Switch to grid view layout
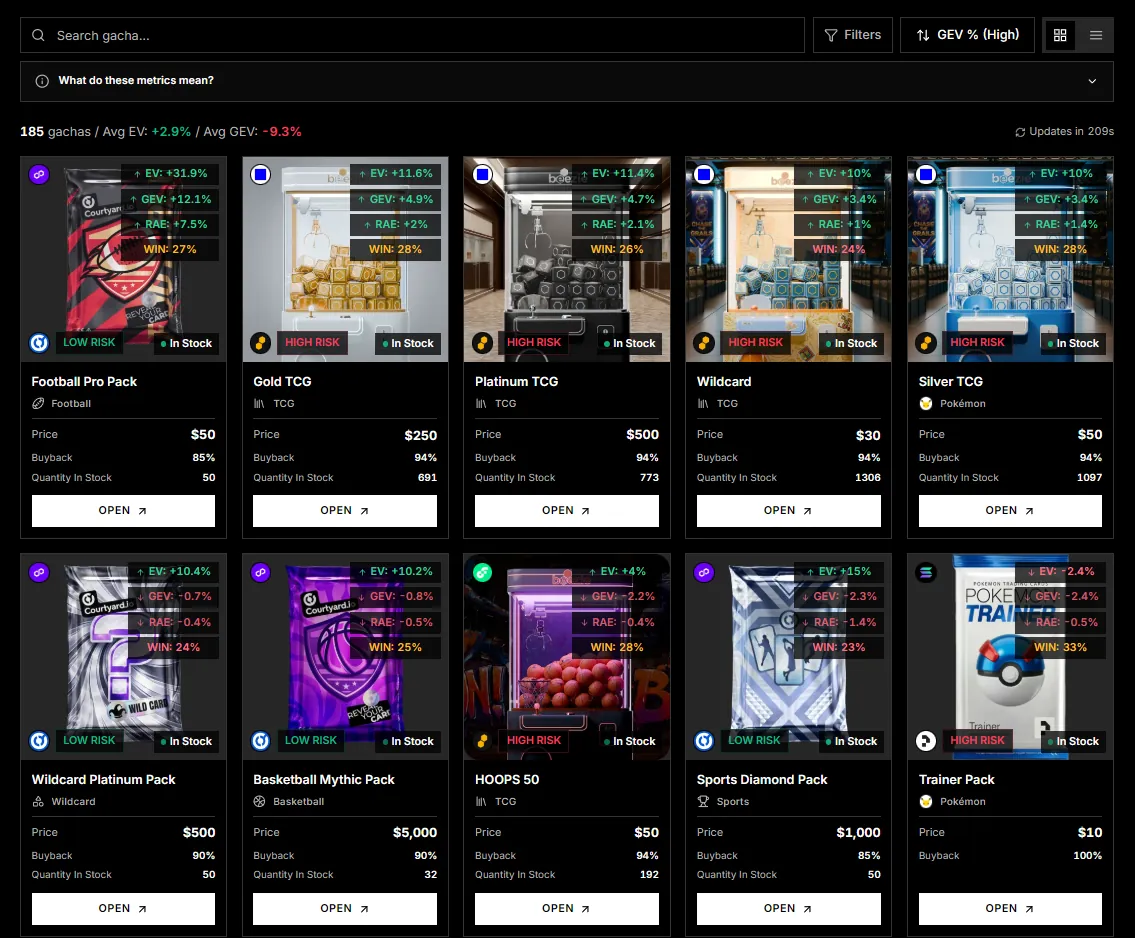1135x938 pixels. 1060,35
